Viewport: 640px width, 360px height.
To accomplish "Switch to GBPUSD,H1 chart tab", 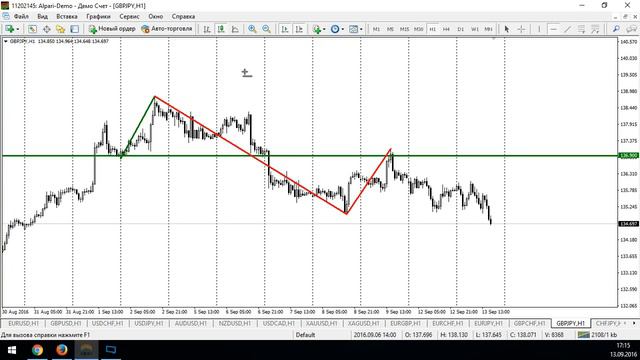I will pos(65,323).
